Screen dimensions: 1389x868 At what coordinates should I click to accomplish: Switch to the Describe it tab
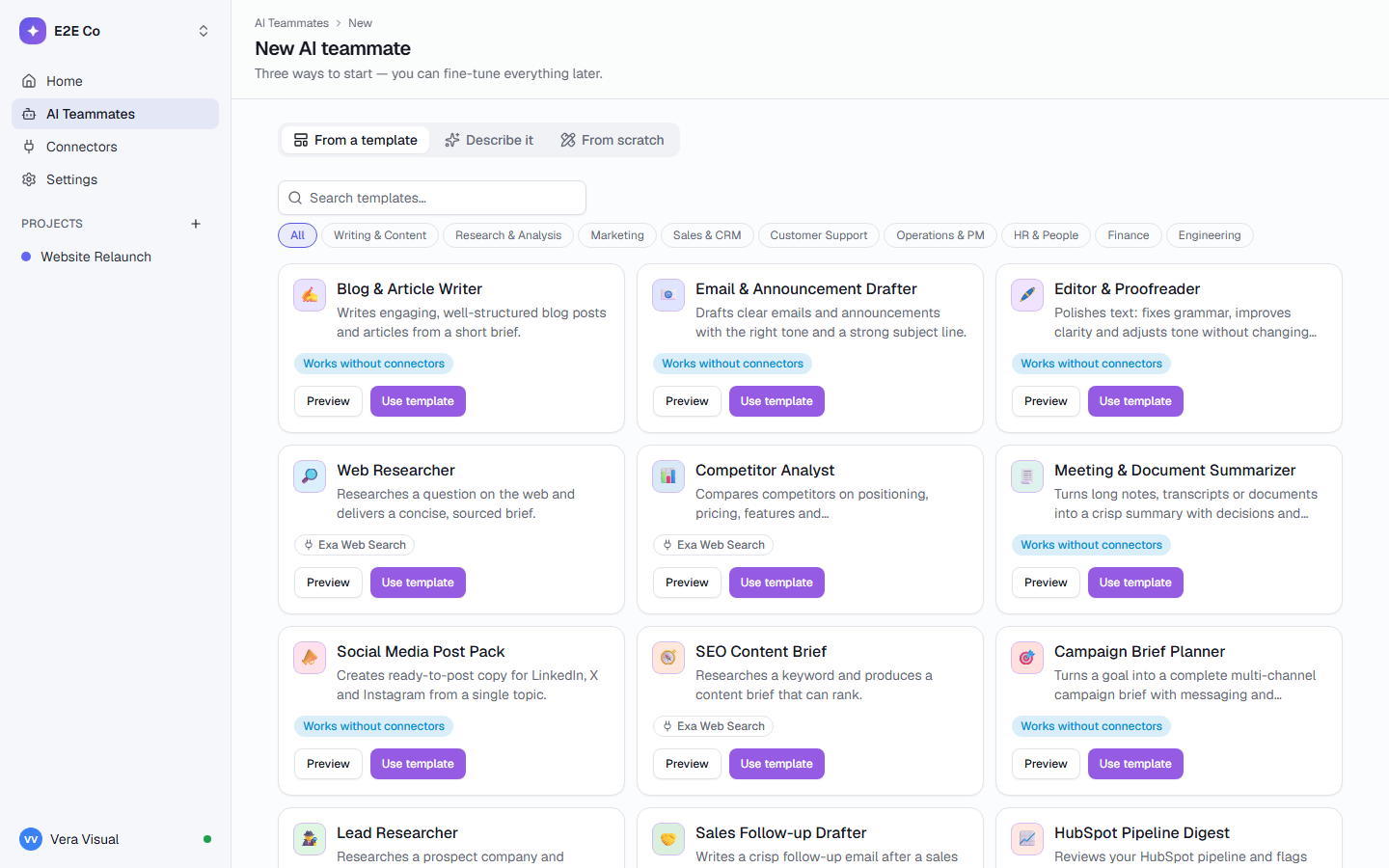[489, 140]
